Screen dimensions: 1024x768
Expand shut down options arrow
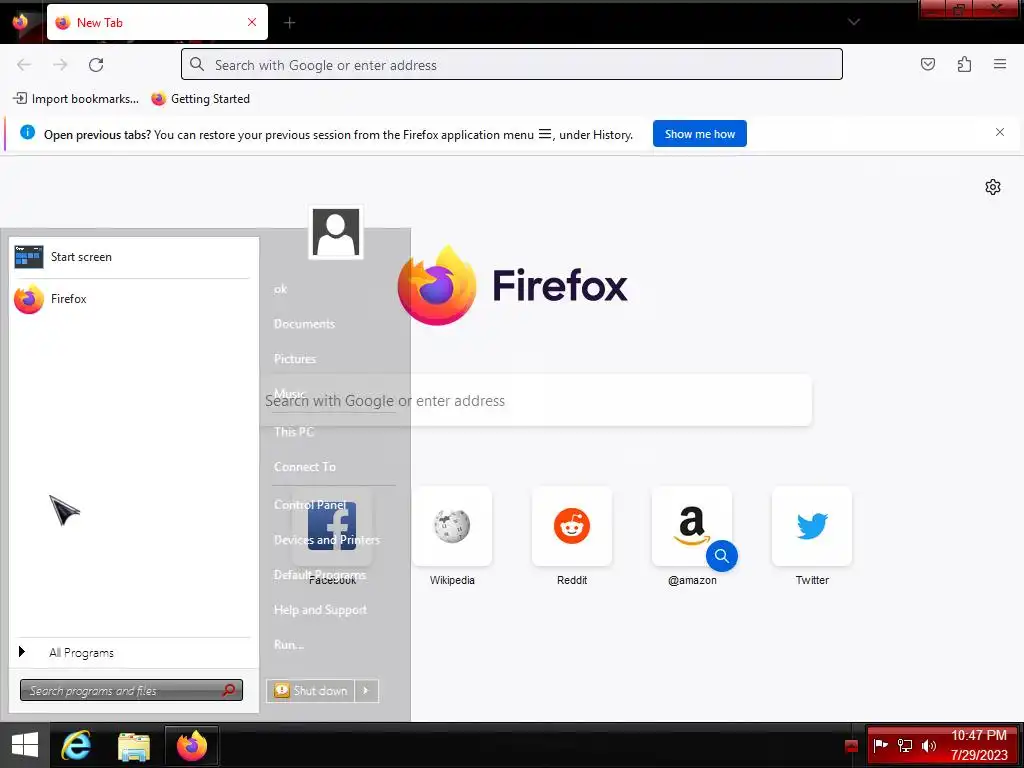pyautogui.click(x=366, y=691)
